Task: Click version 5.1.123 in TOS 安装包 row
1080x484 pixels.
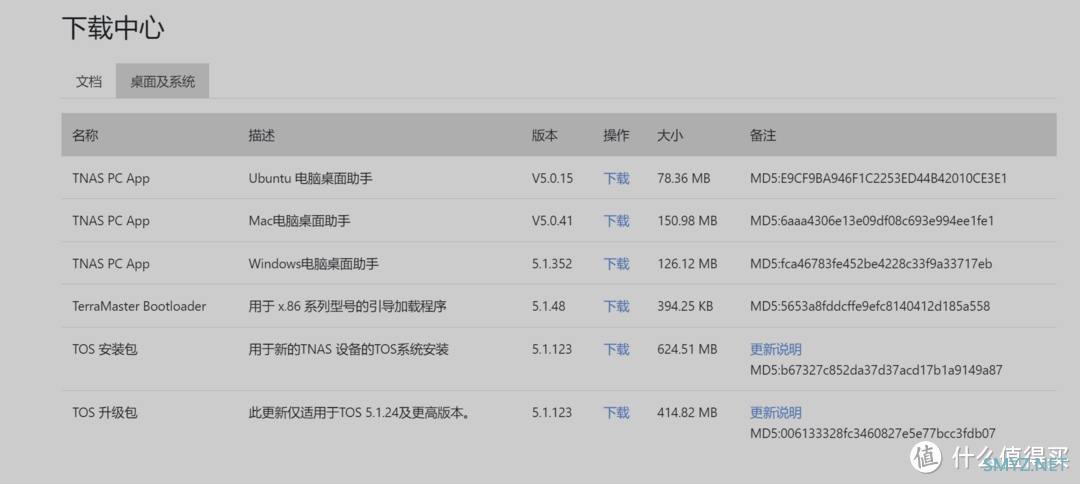Action: tap(552, 349)
